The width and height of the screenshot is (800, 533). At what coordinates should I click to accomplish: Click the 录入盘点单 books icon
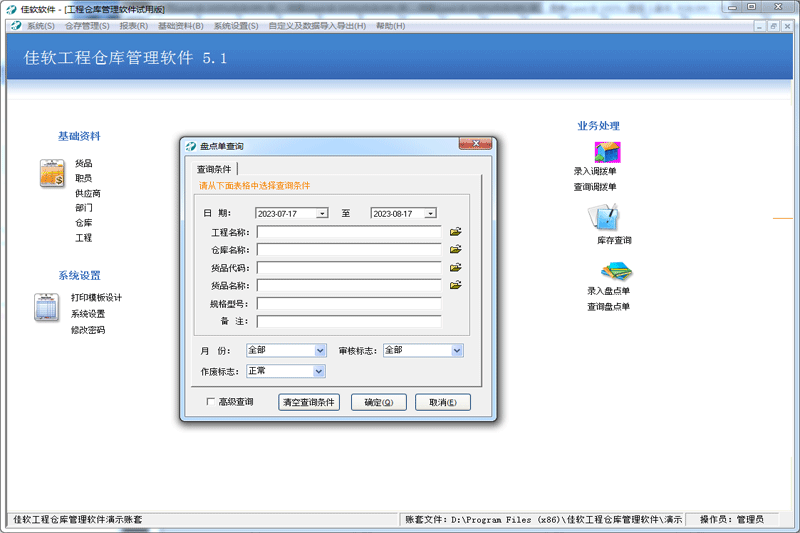[616, 271]
